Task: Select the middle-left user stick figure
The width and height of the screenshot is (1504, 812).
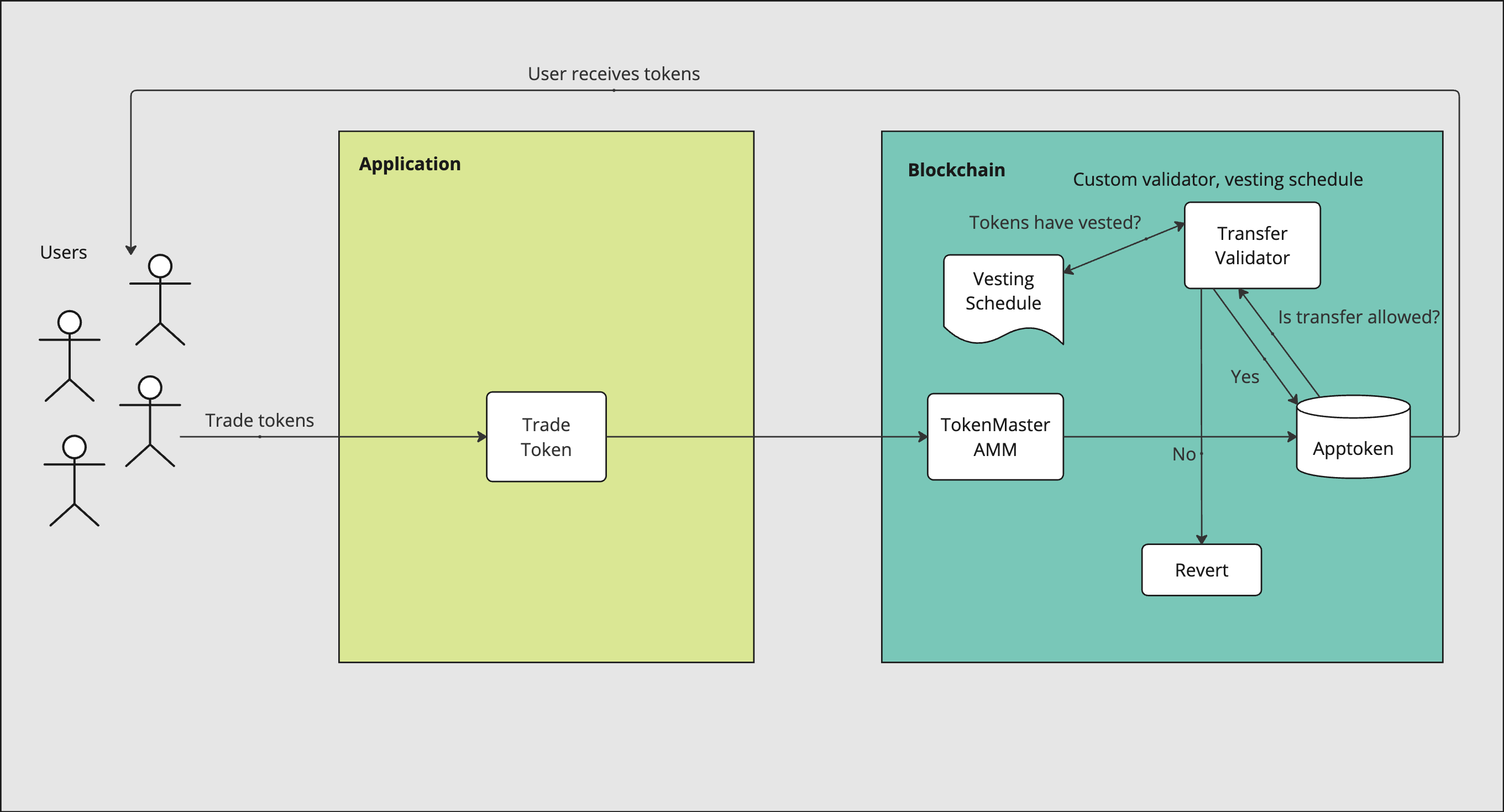Action: (70, 355)
